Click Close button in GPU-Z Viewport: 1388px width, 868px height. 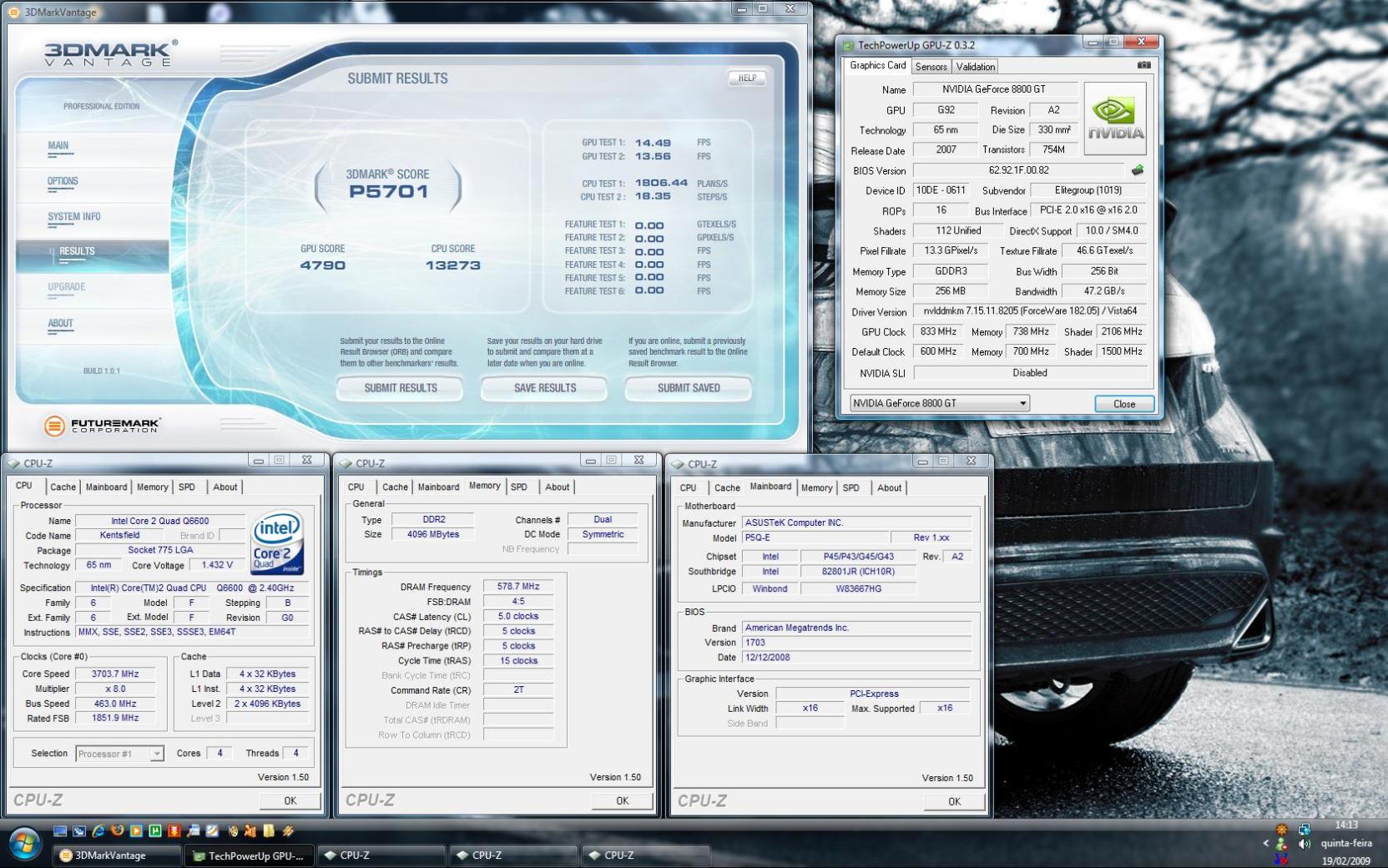point(1124,404)
